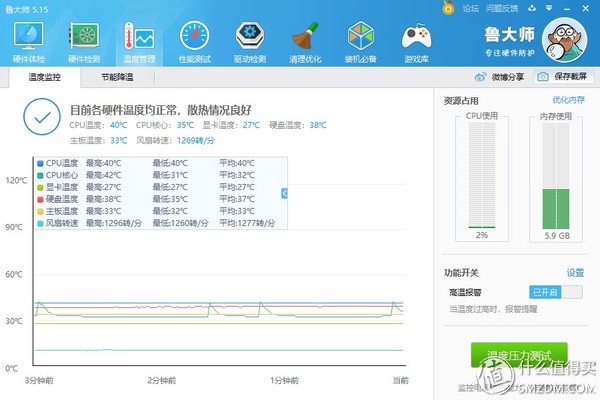The image size is (600, 400).
Task: Click the CPU使用 usage bar
Action: (x=482, y=175)
